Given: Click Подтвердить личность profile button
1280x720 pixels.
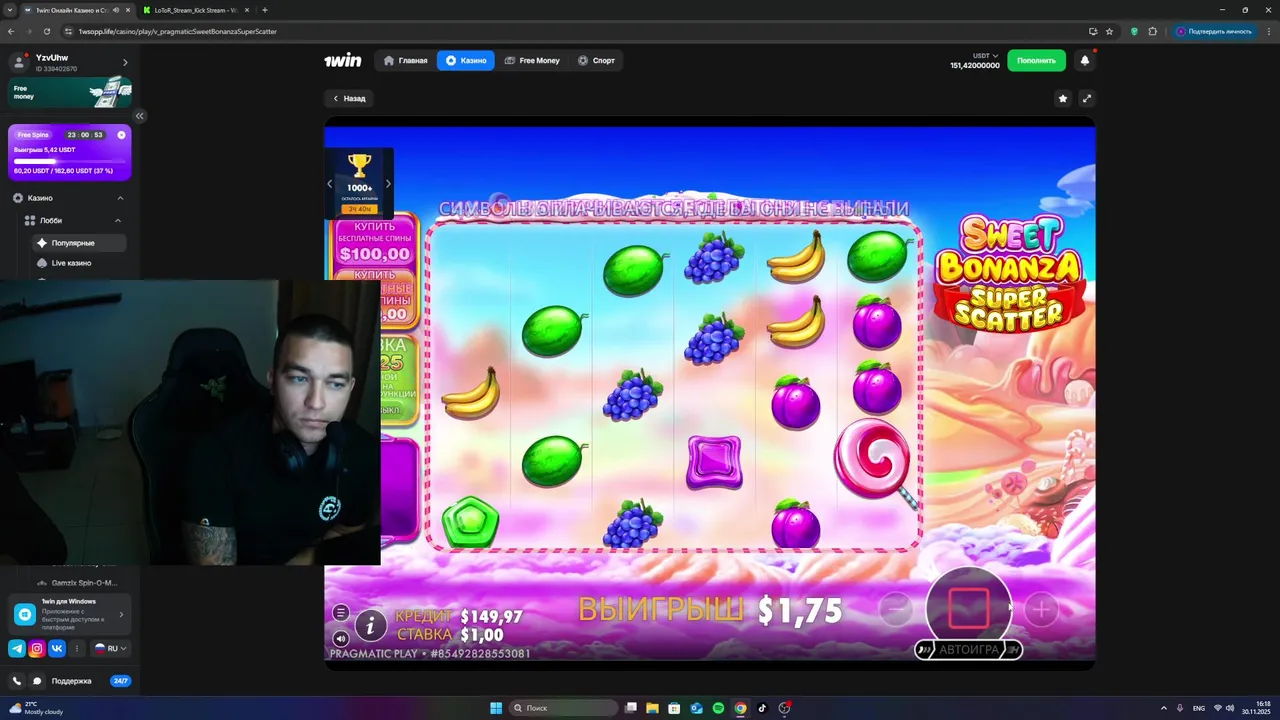Looking at the screenshot, I should click(1213, 31).
